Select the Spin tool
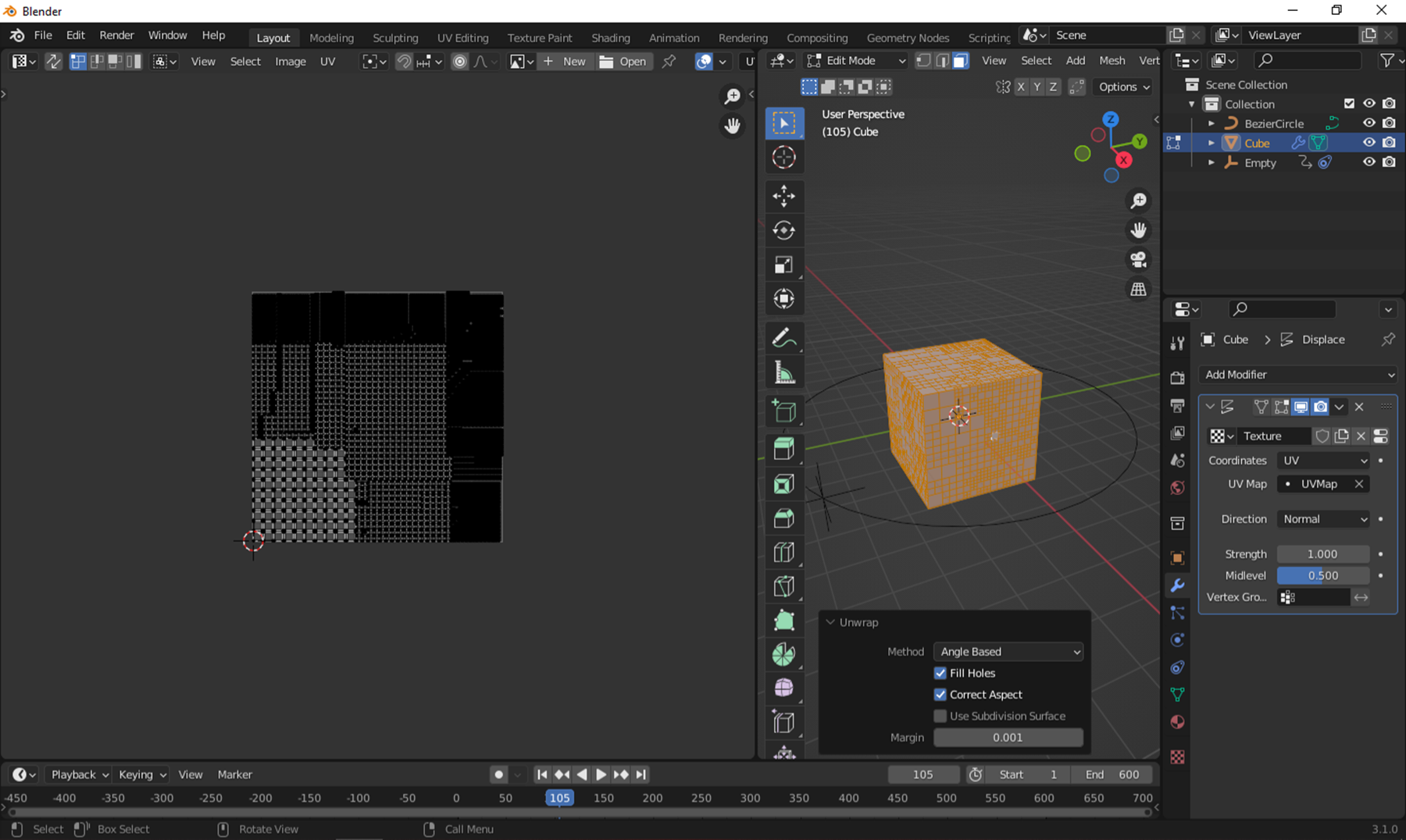The image size is (1406, 840). [783, 654]
